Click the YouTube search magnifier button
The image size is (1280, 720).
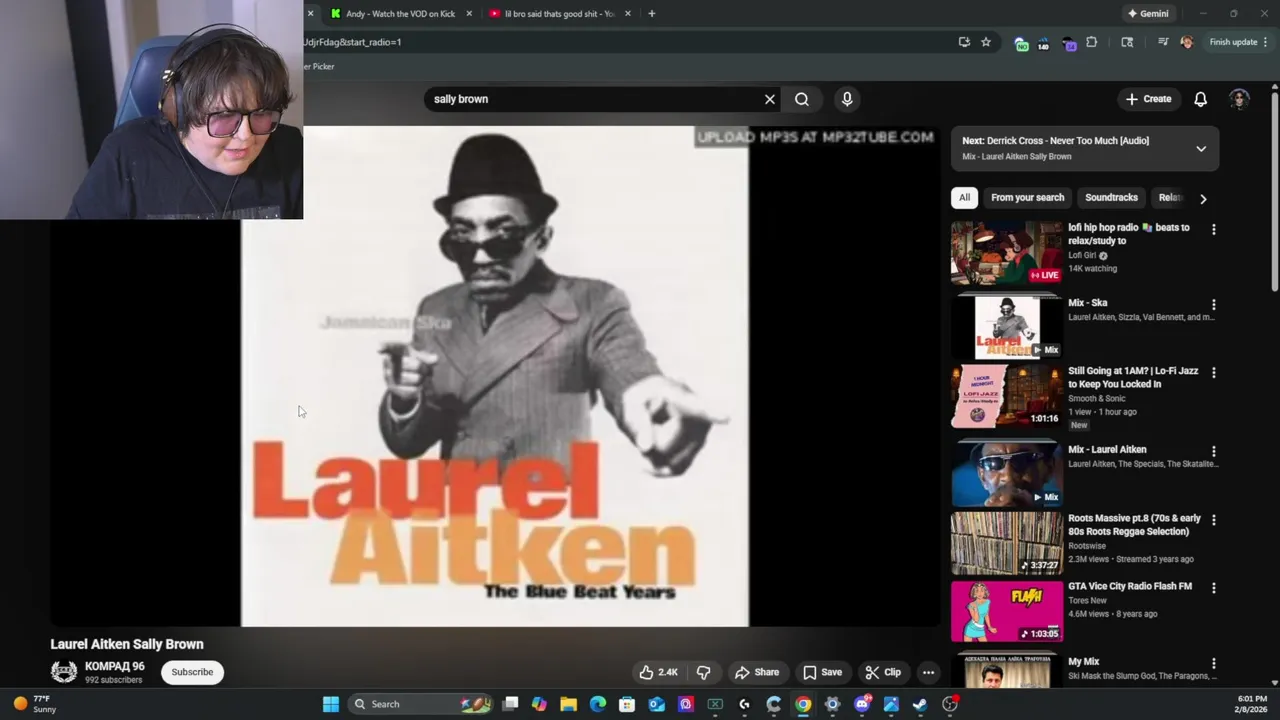802,99
